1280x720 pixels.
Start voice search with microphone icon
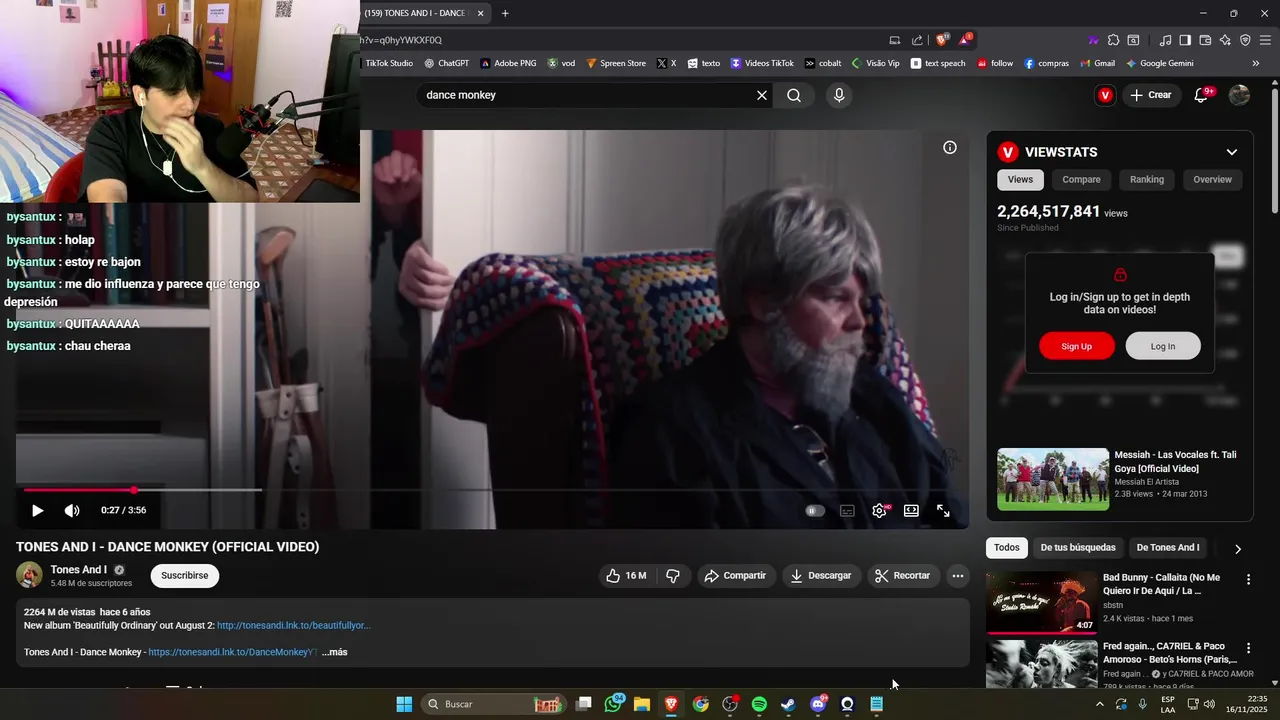tap(839, 95)
